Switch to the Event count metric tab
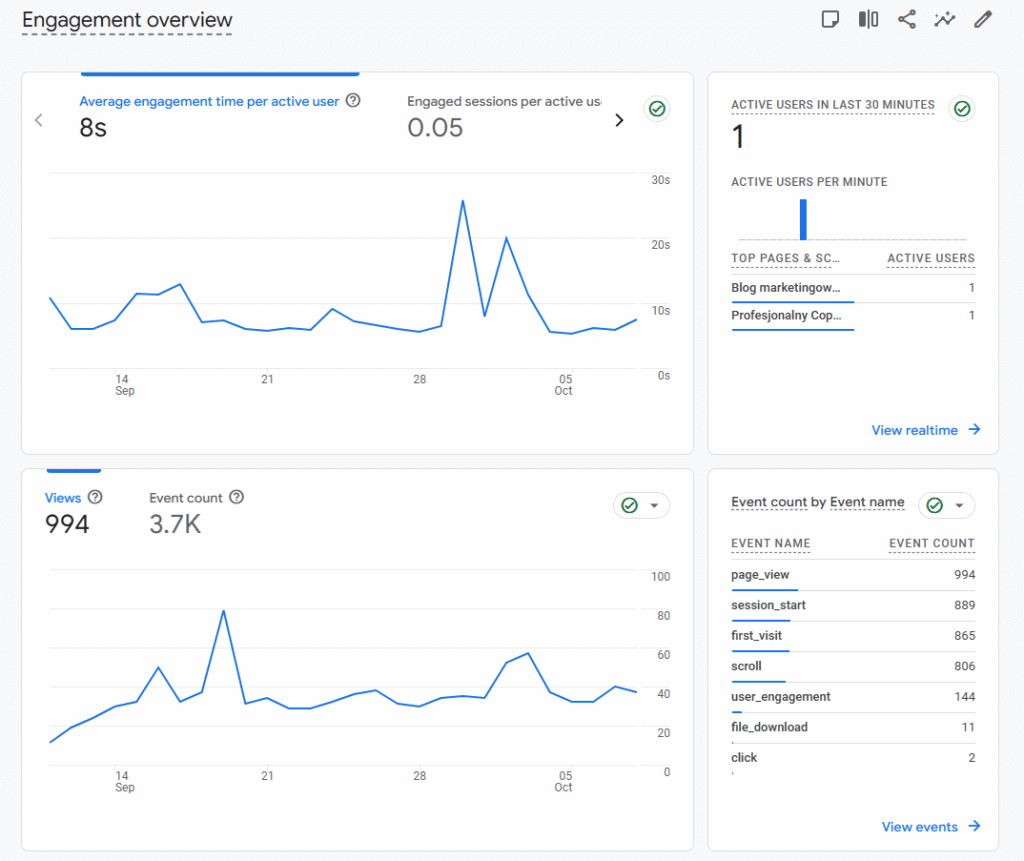Viewport: 1024px width, 861px height. pyautogui.click(x=186, y=511)
